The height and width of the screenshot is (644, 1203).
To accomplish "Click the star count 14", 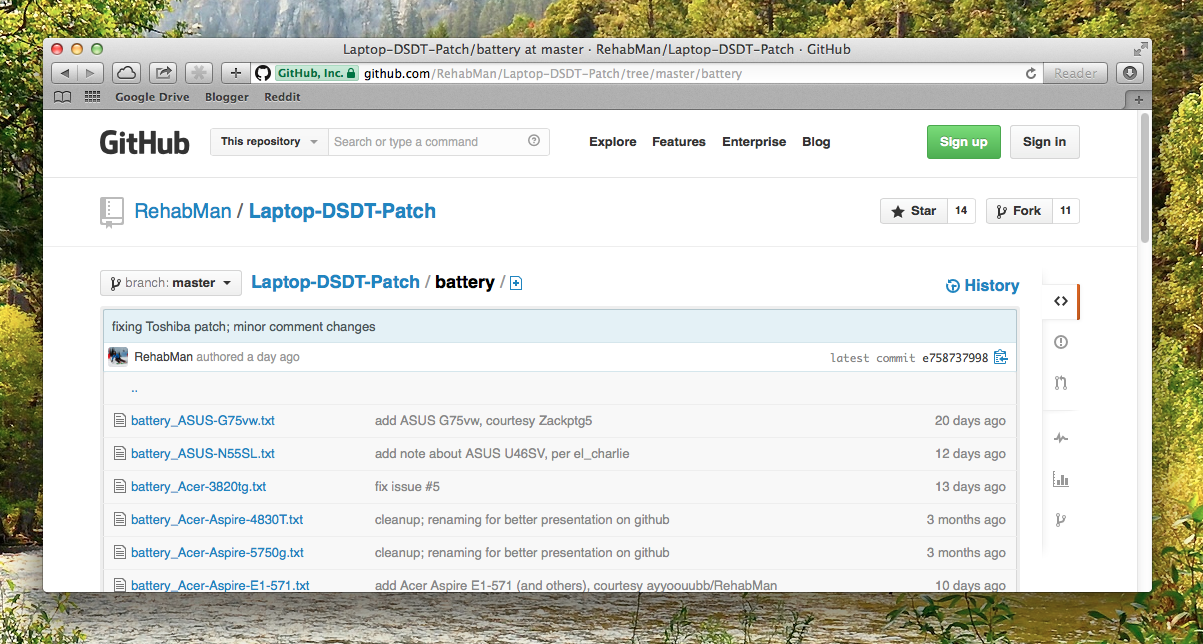I will pyautogui.click(x=961, y=211).
